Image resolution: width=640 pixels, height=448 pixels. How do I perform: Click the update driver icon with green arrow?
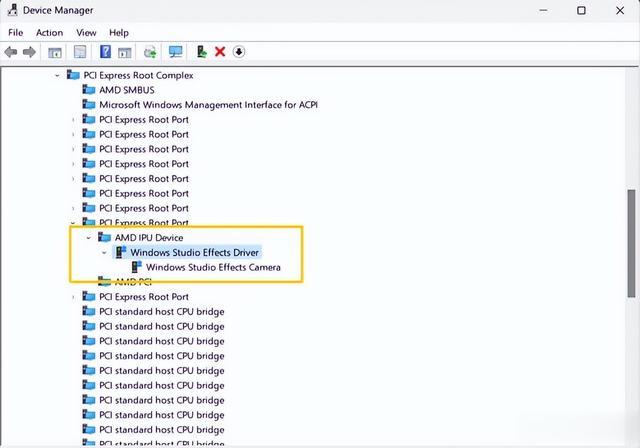(x=202, y=52)
